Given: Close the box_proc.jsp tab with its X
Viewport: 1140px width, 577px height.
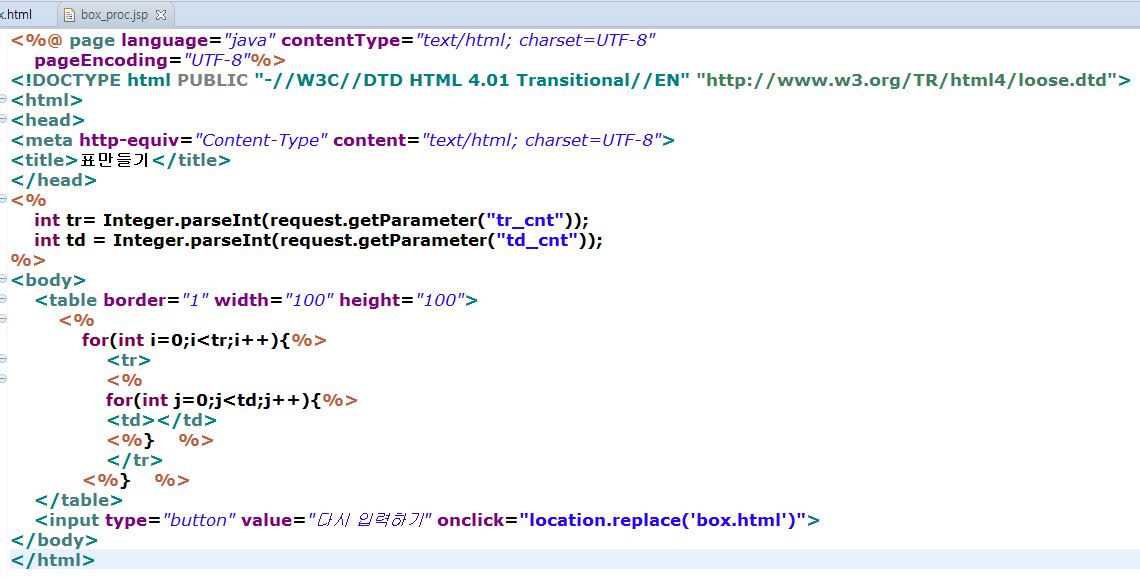Looking at the screenshot, I should 161,15.
